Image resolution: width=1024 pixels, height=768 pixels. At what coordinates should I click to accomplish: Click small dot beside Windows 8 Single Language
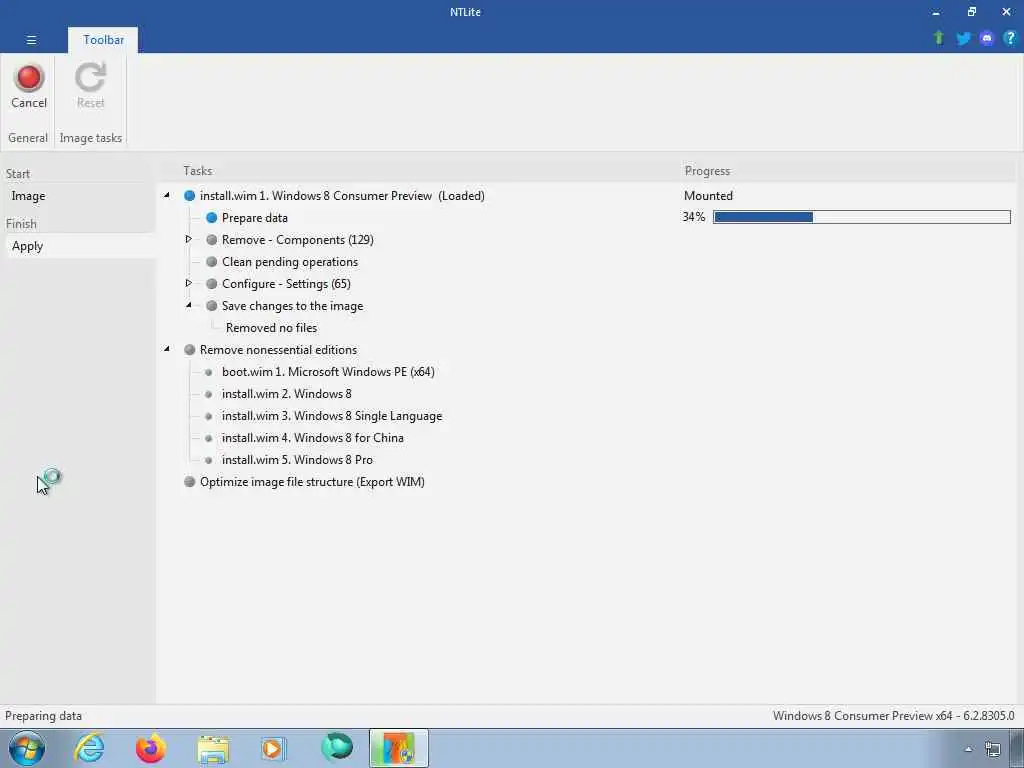pyautogui.click(x=208, y=416)
